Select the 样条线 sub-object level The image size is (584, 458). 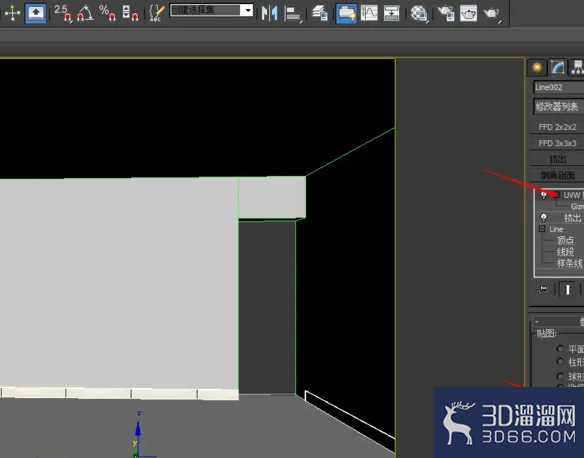(570, 264)
